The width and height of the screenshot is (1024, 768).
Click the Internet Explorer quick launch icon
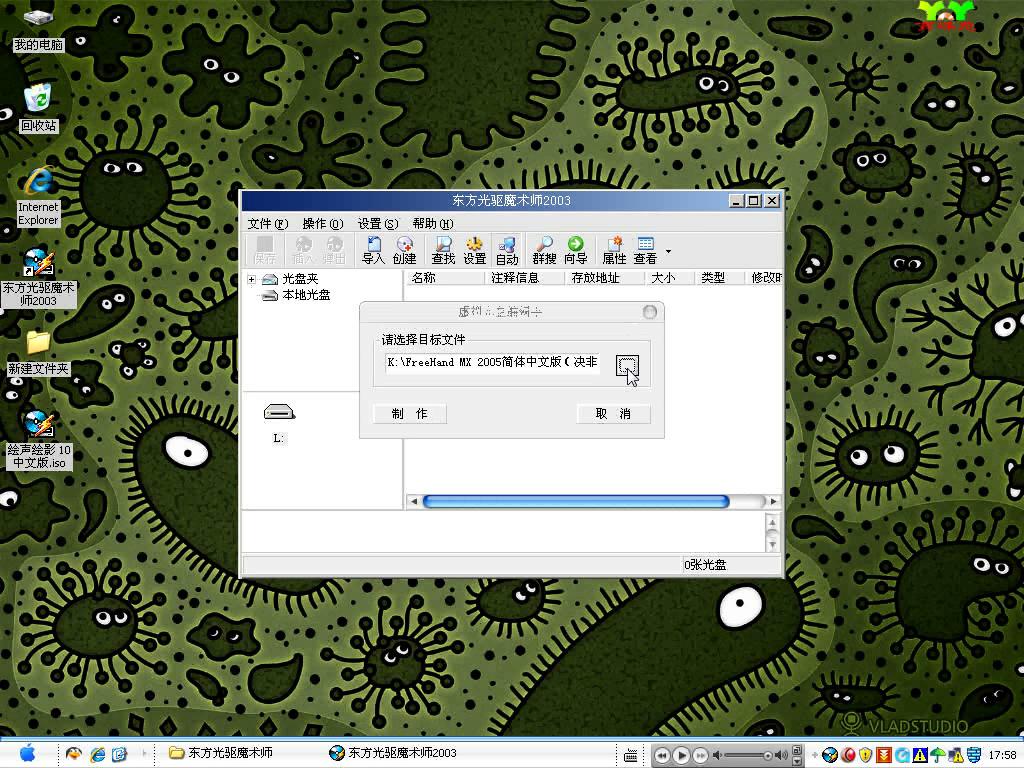97,754
